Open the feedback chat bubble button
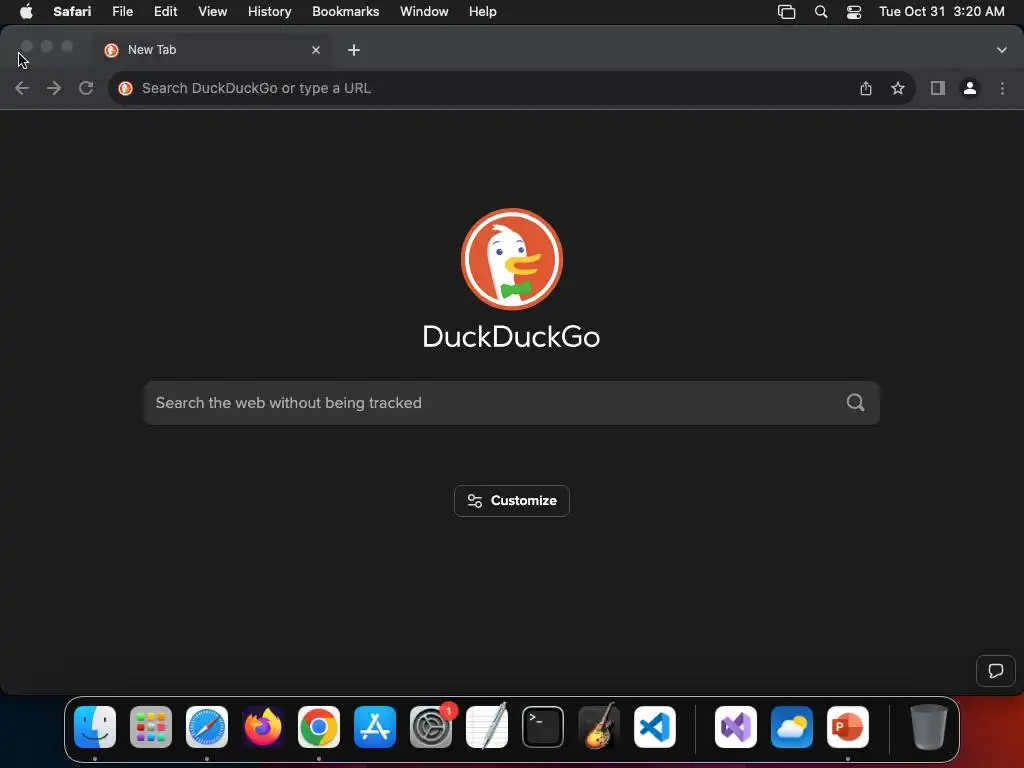 996,671
